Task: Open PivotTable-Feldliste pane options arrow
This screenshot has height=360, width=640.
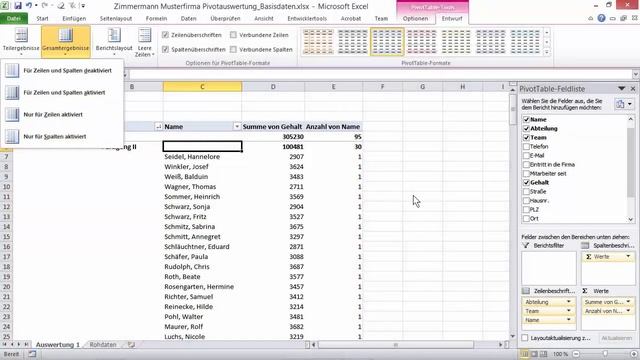Action: coord(621,89)
